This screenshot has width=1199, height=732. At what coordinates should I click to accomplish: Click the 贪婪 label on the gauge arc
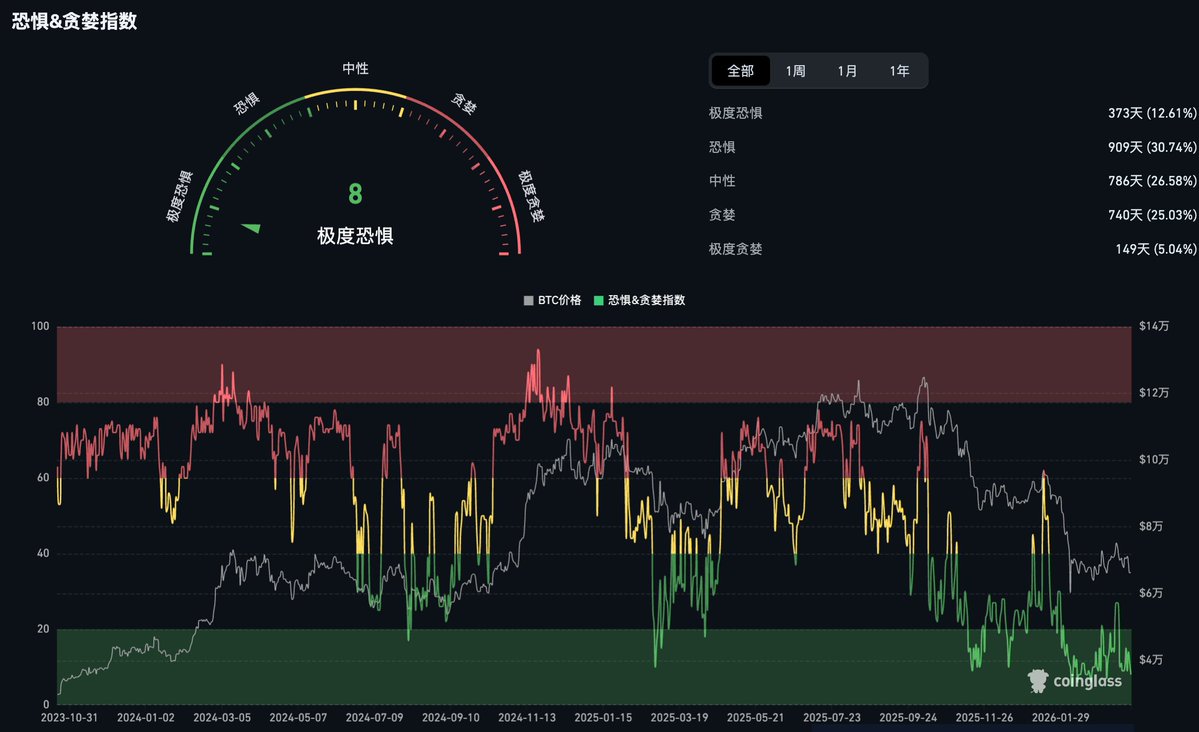(464, 103)
